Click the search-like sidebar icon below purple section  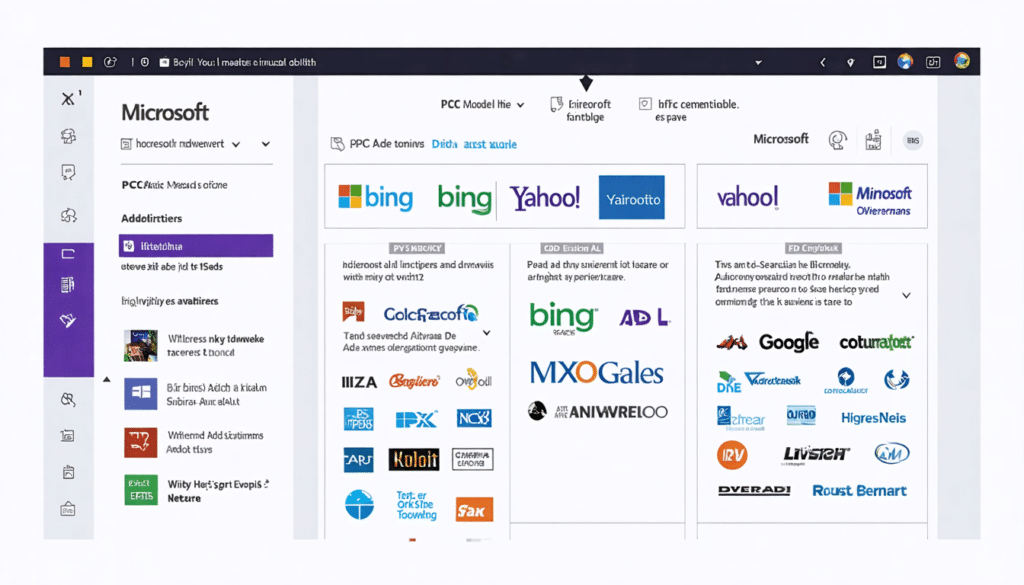(x=68, y=400)
